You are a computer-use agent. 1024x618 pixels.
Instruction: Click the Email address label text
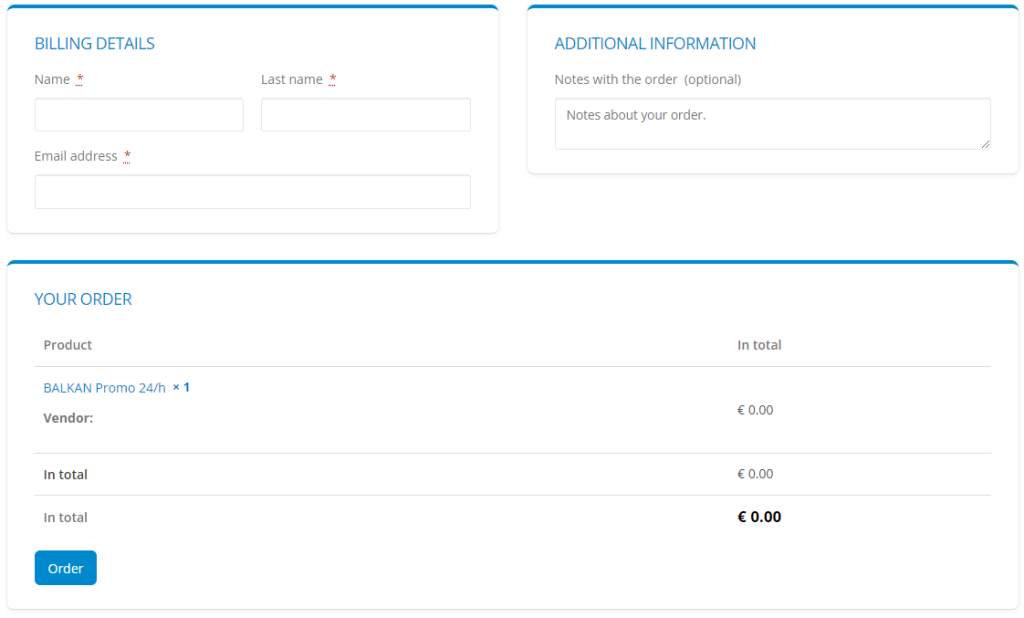(76, 157)
